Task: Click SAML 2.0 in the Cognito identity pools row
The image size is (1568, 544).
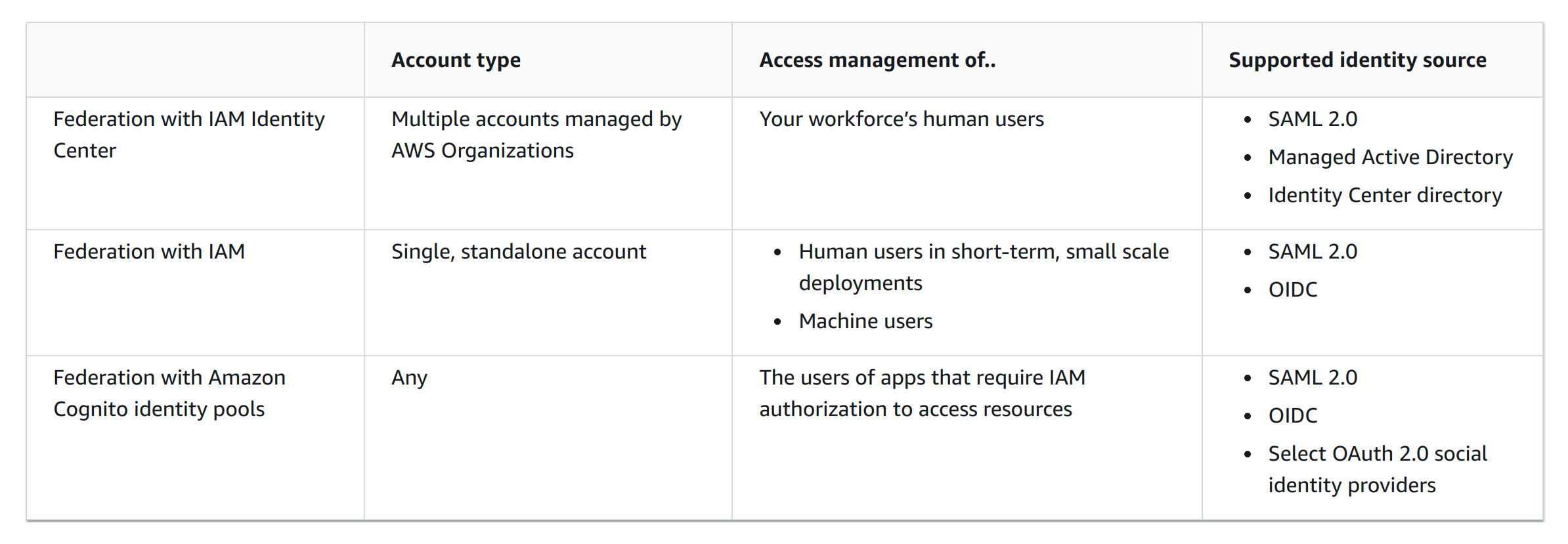Action: click(x=1312, y=378)
